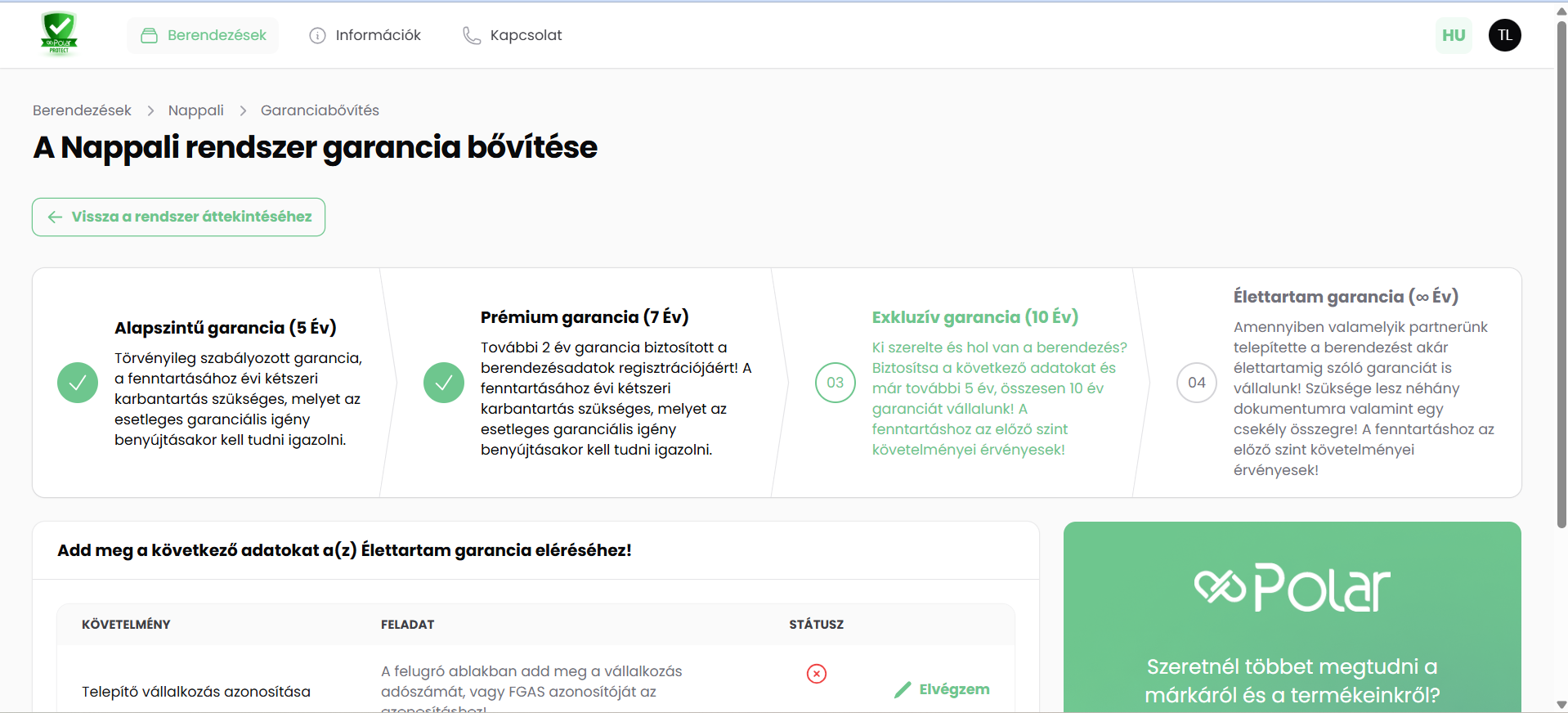This screenshot has width=1568, height=713.
Task: Open the Berendezések menu item
Action: click(x=203, y=35)
